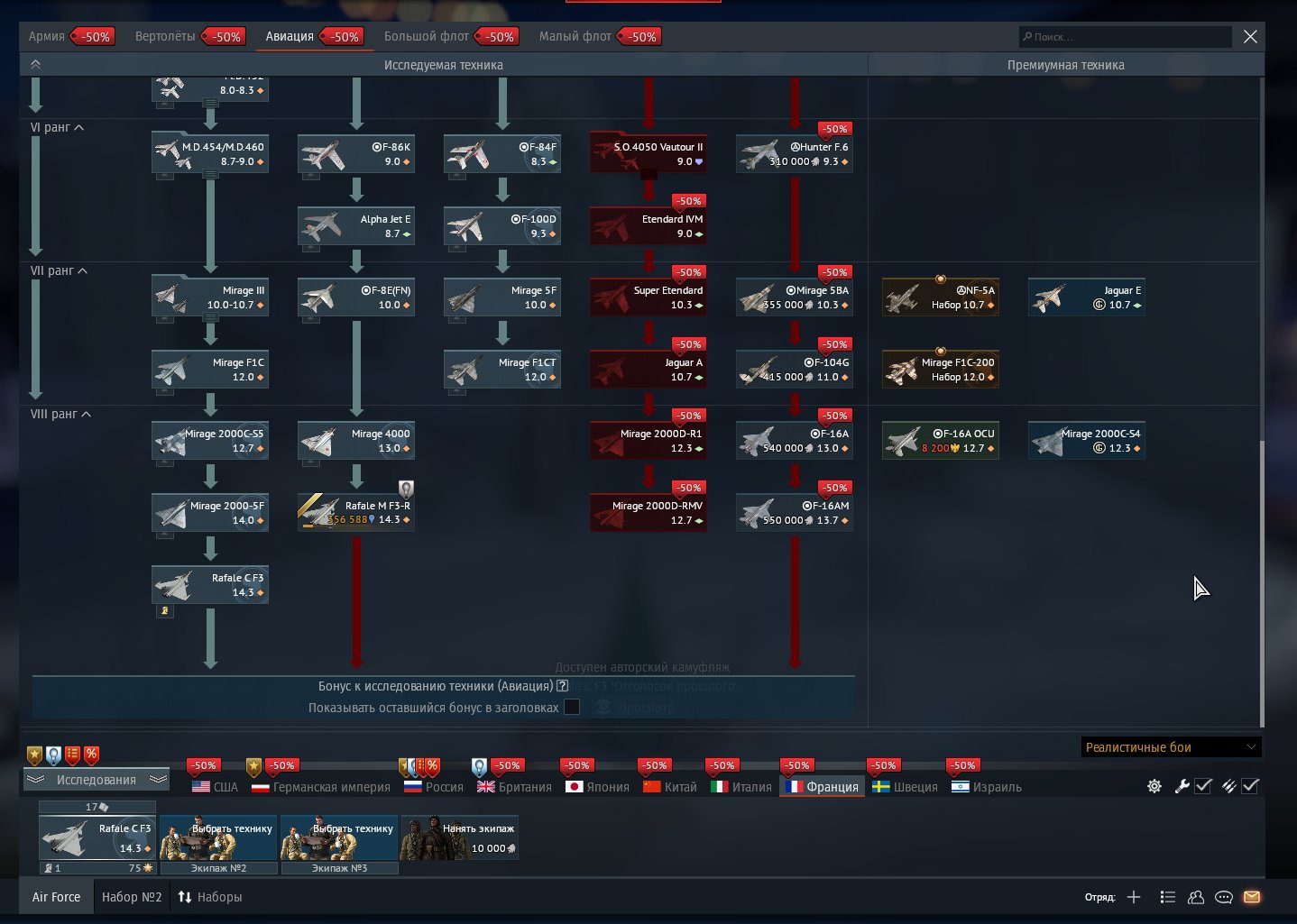
Task: Toggle the checkbox next to ammo icon
Action: click(1250, 786)
